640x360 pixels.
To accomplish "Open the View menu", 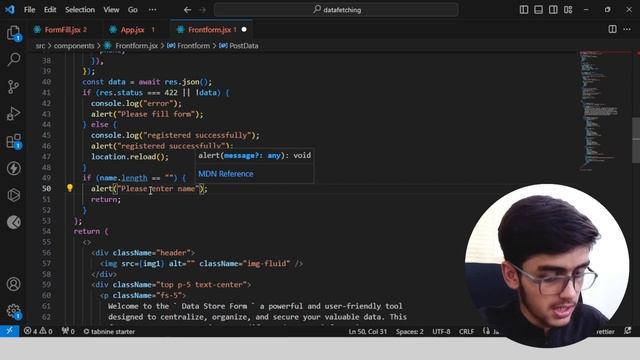I will click(x=111, y=10).
